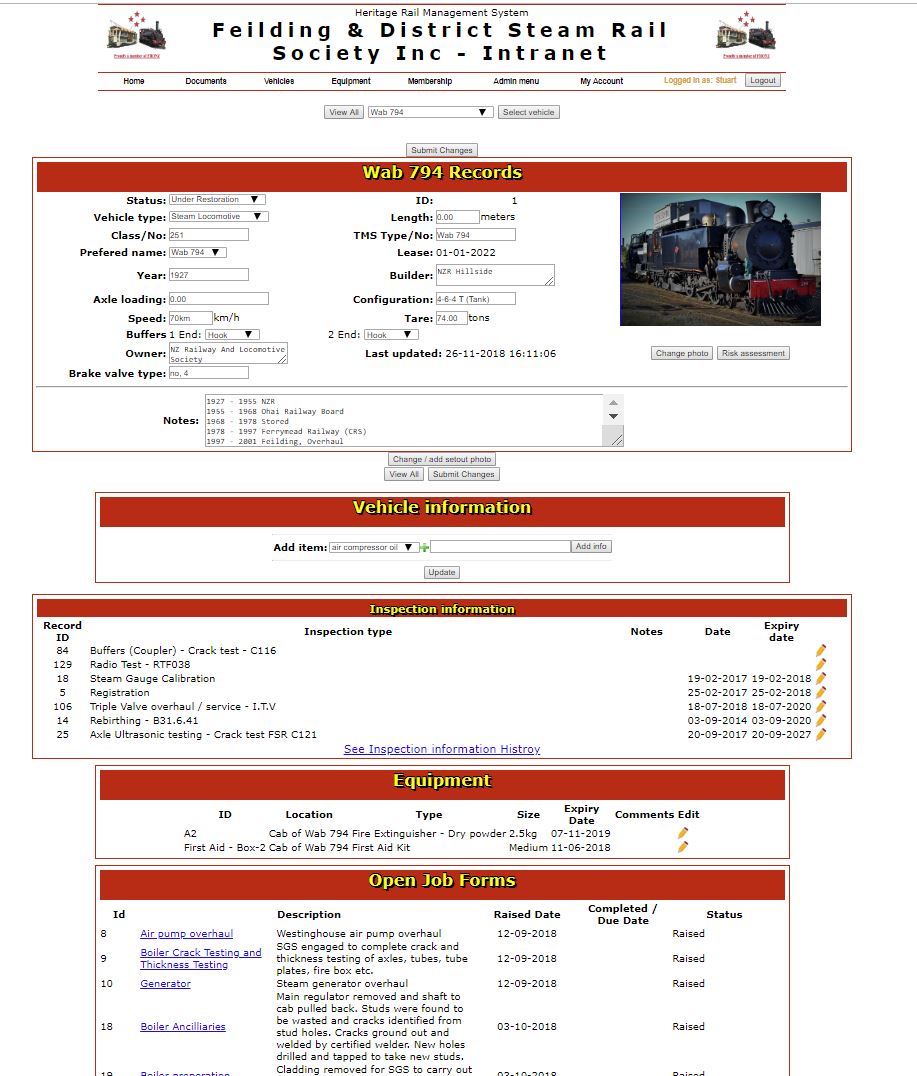Edit the Buffers (Coupler) crack test record

(x=821, y=650)
